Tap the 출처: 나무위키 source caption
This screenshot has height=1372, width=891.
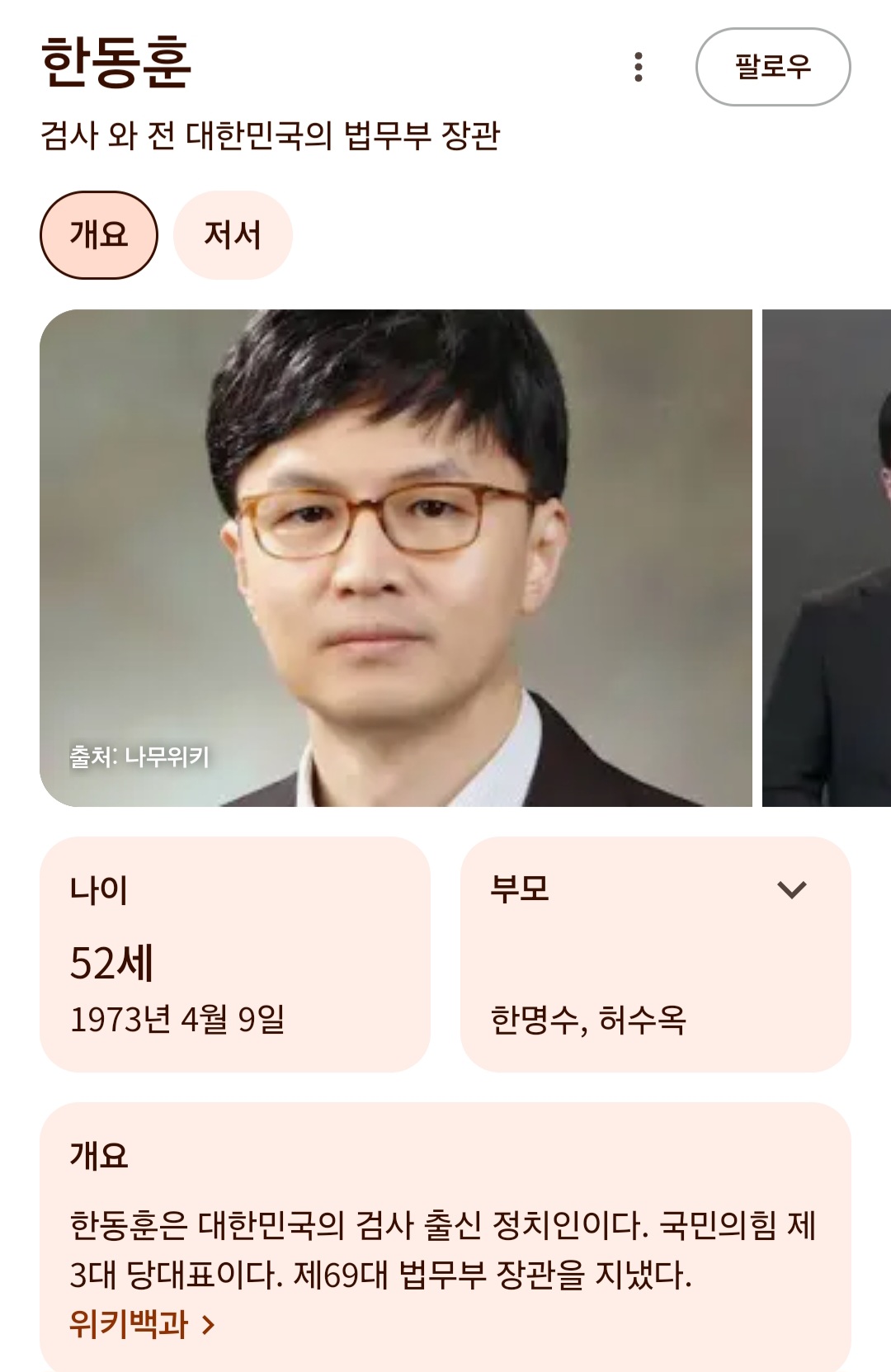139,757
